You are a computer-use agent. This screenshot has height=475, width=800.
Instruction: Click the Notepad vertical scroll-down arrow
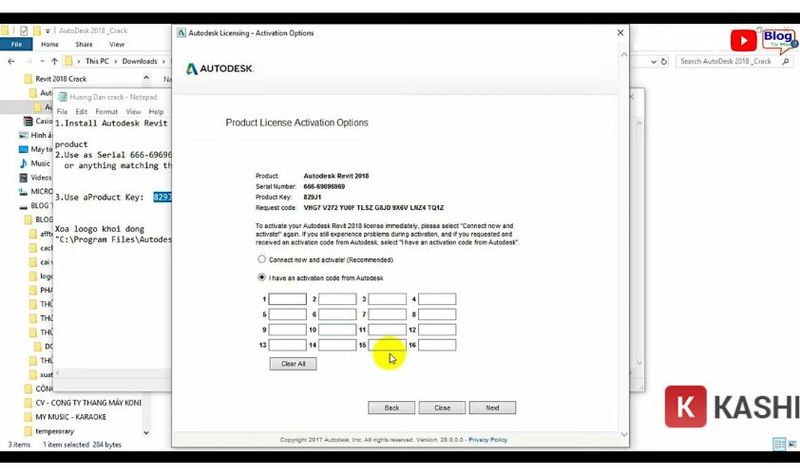point(639,363)
